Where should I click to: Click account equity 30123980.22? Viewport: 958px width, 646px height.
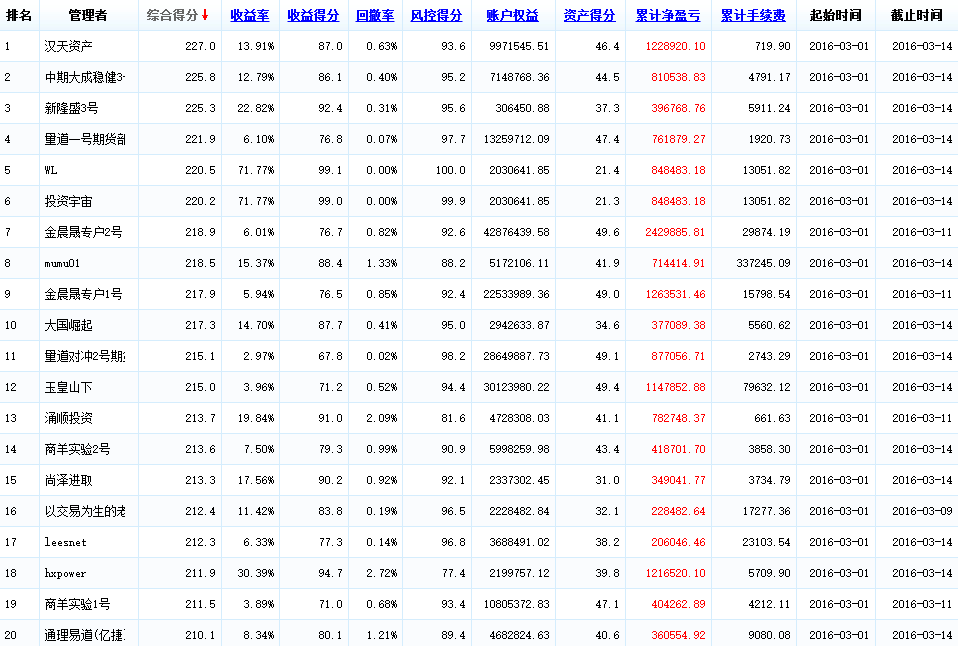click(x=516, y=387)
